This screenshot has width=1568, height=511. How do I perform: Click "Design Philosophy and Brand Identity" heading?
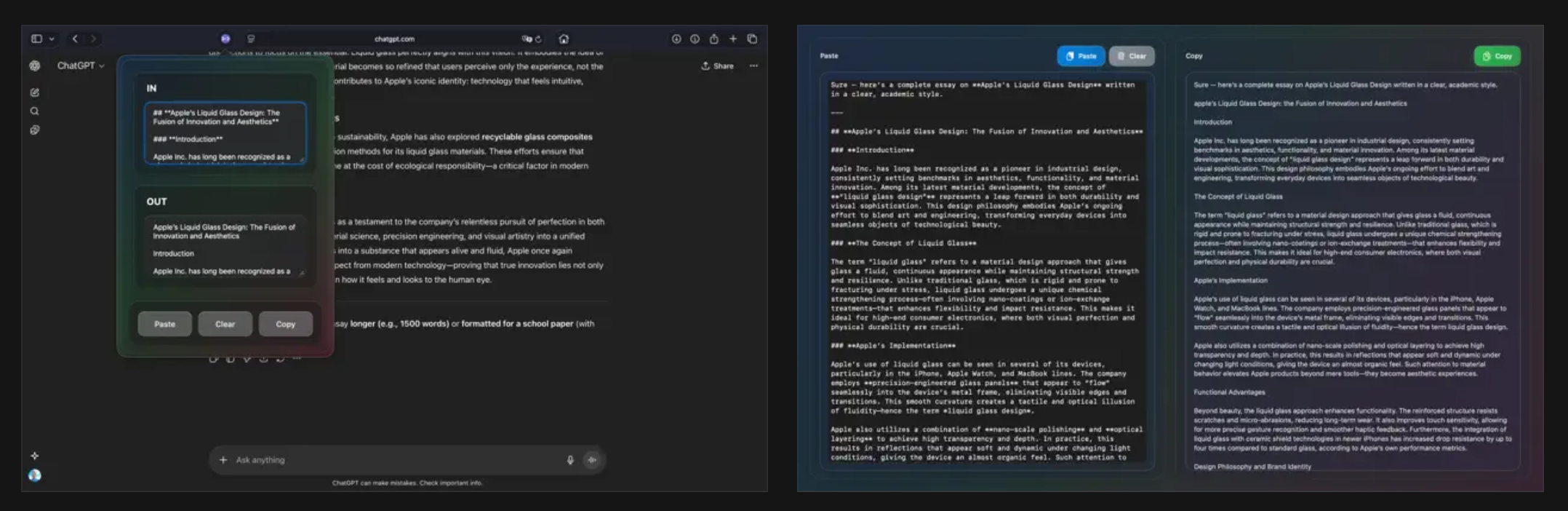pos(1252,467)
